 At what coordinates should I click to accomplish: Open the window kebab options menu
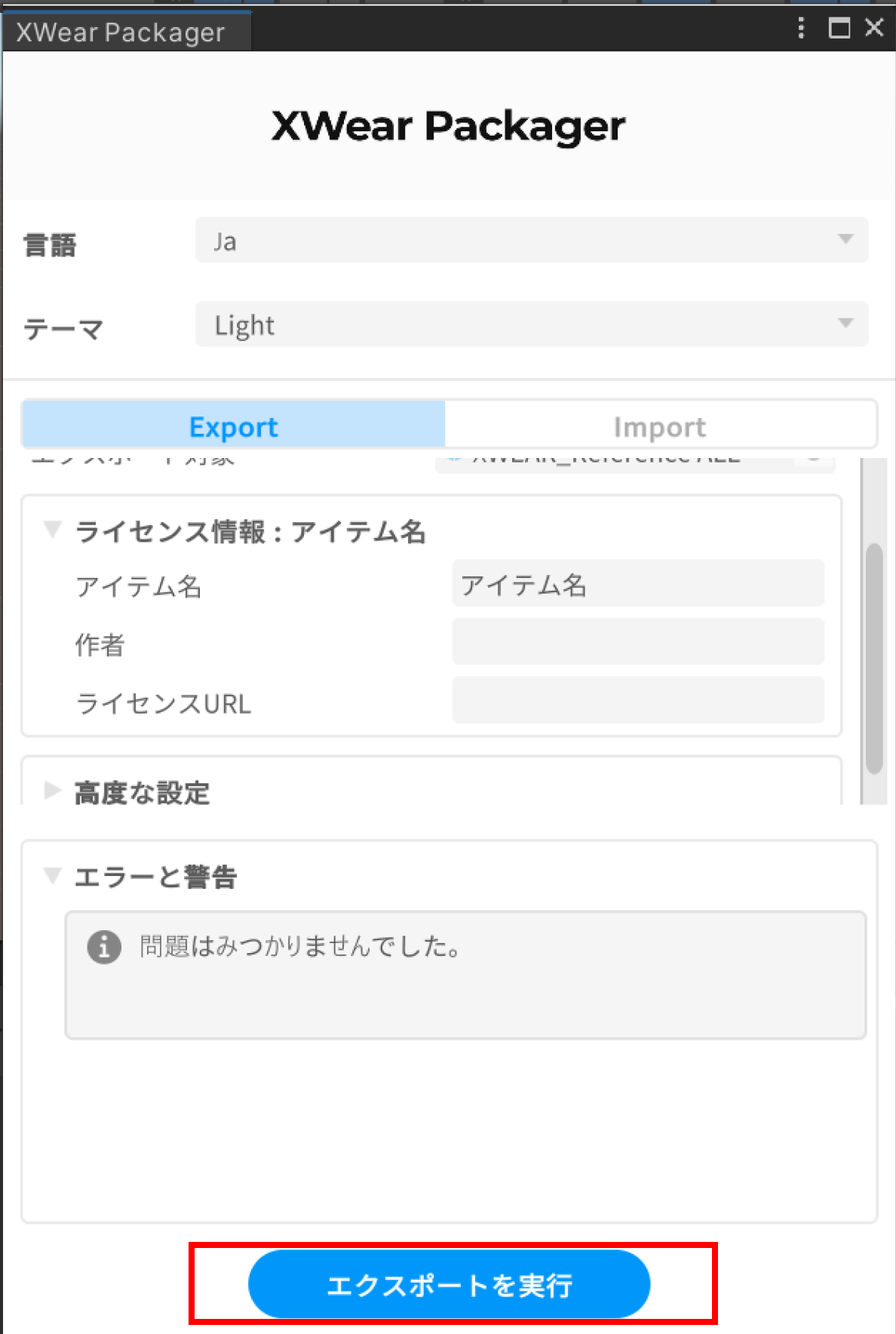801,29
